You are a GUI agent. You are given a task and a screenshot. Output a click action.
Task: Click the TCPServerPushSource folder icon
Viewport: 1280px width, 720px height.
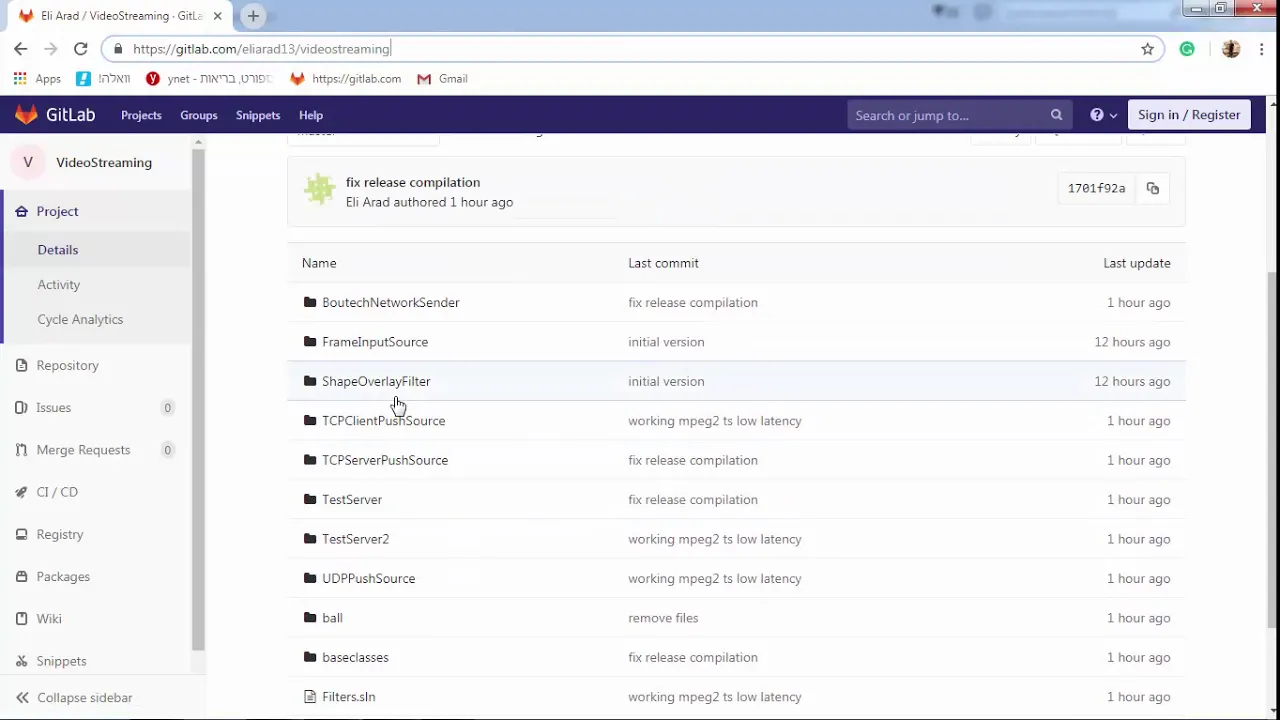310,460
